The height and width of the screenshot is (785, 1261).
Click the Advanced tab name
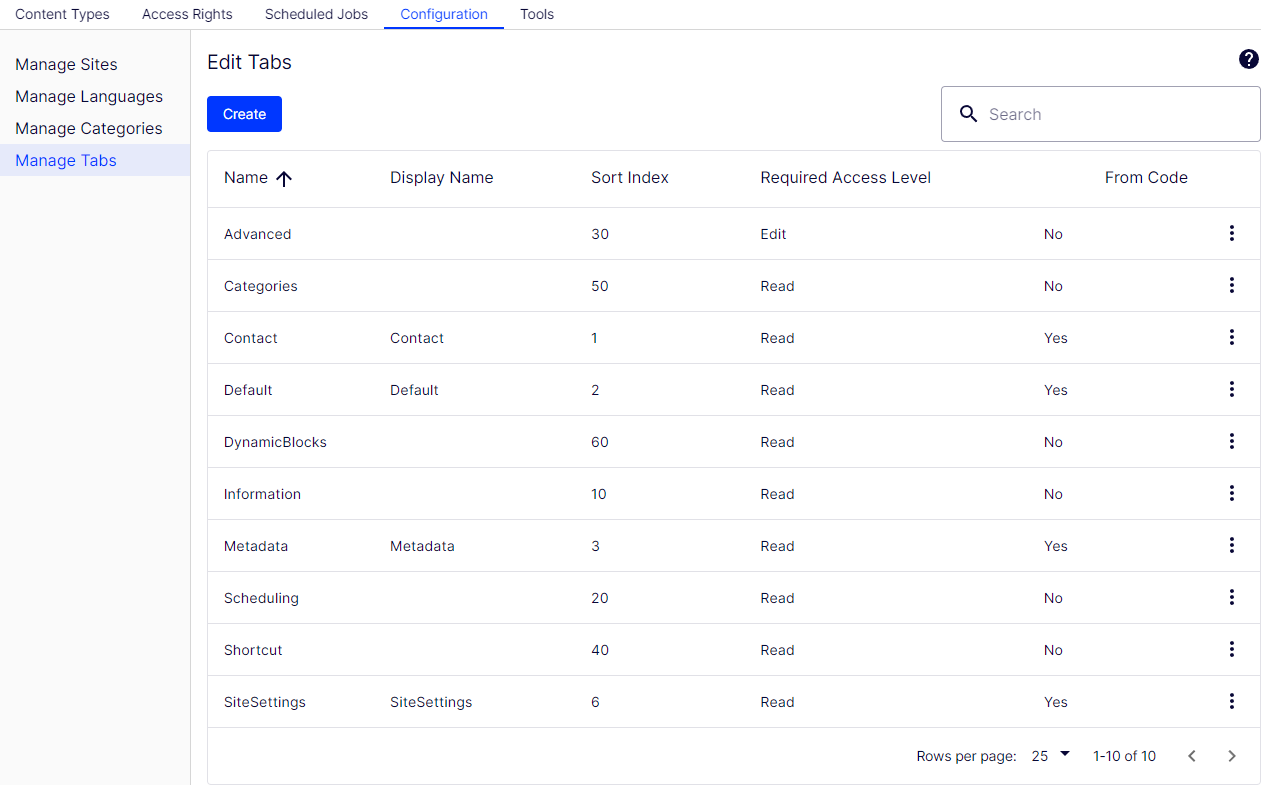pos(257,234)
